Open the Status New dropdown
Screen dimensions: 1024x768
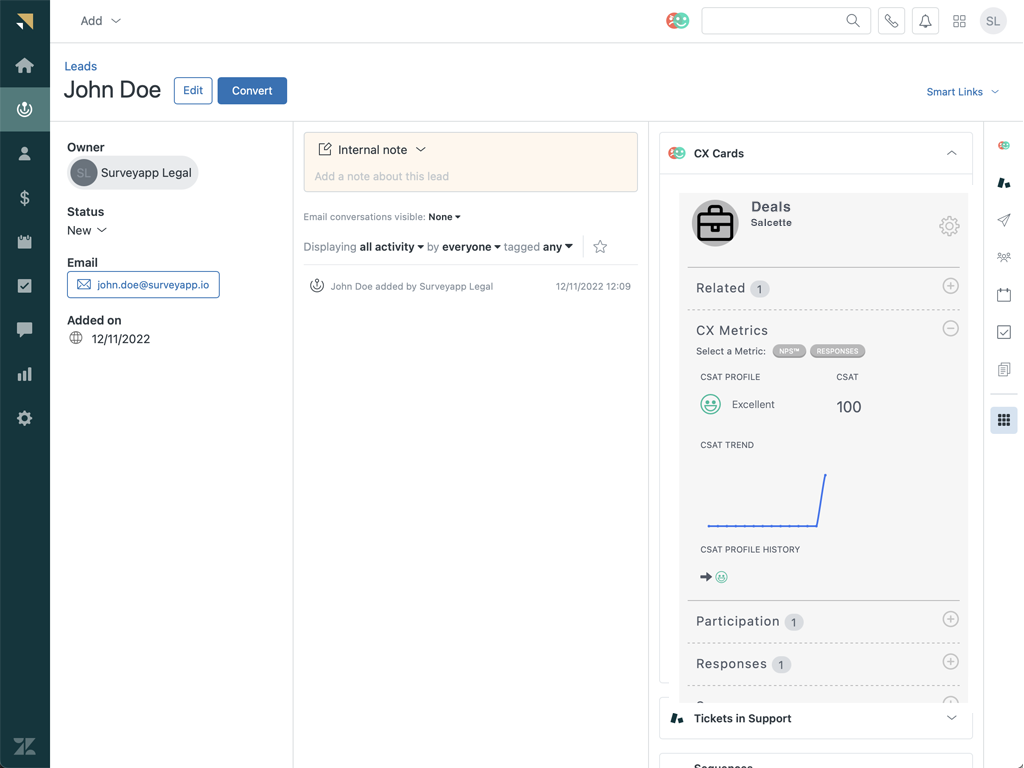point(87,231)
